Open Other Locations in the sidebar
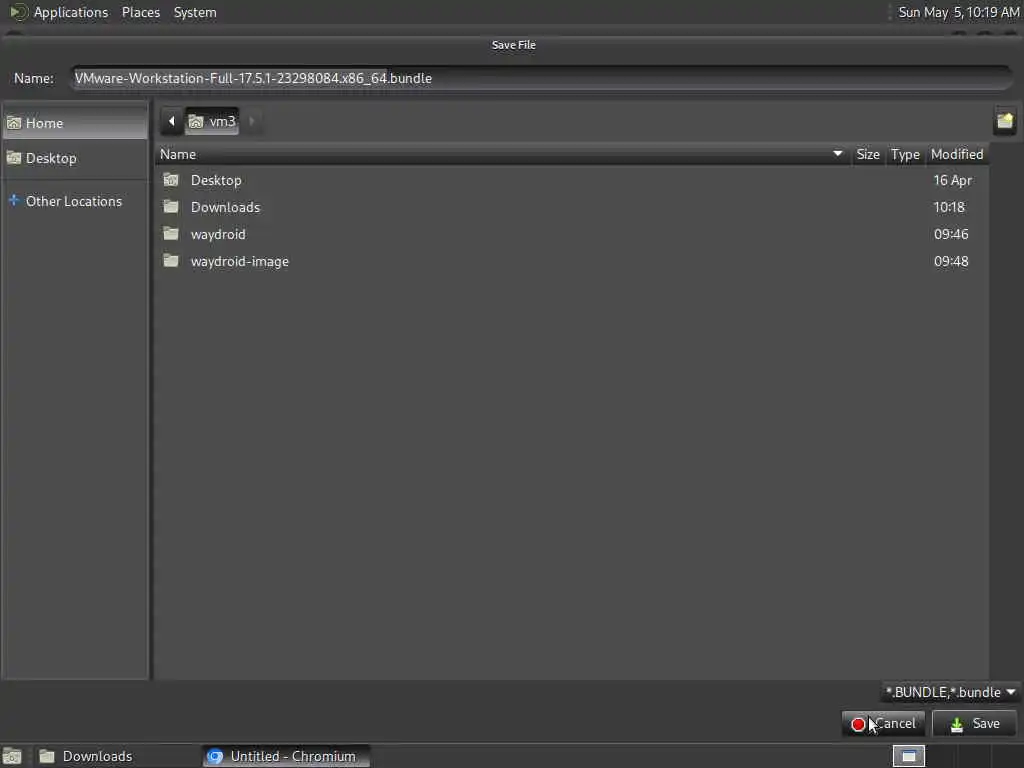This screenshot has height=768, width=1024. [x=75, y=201]
